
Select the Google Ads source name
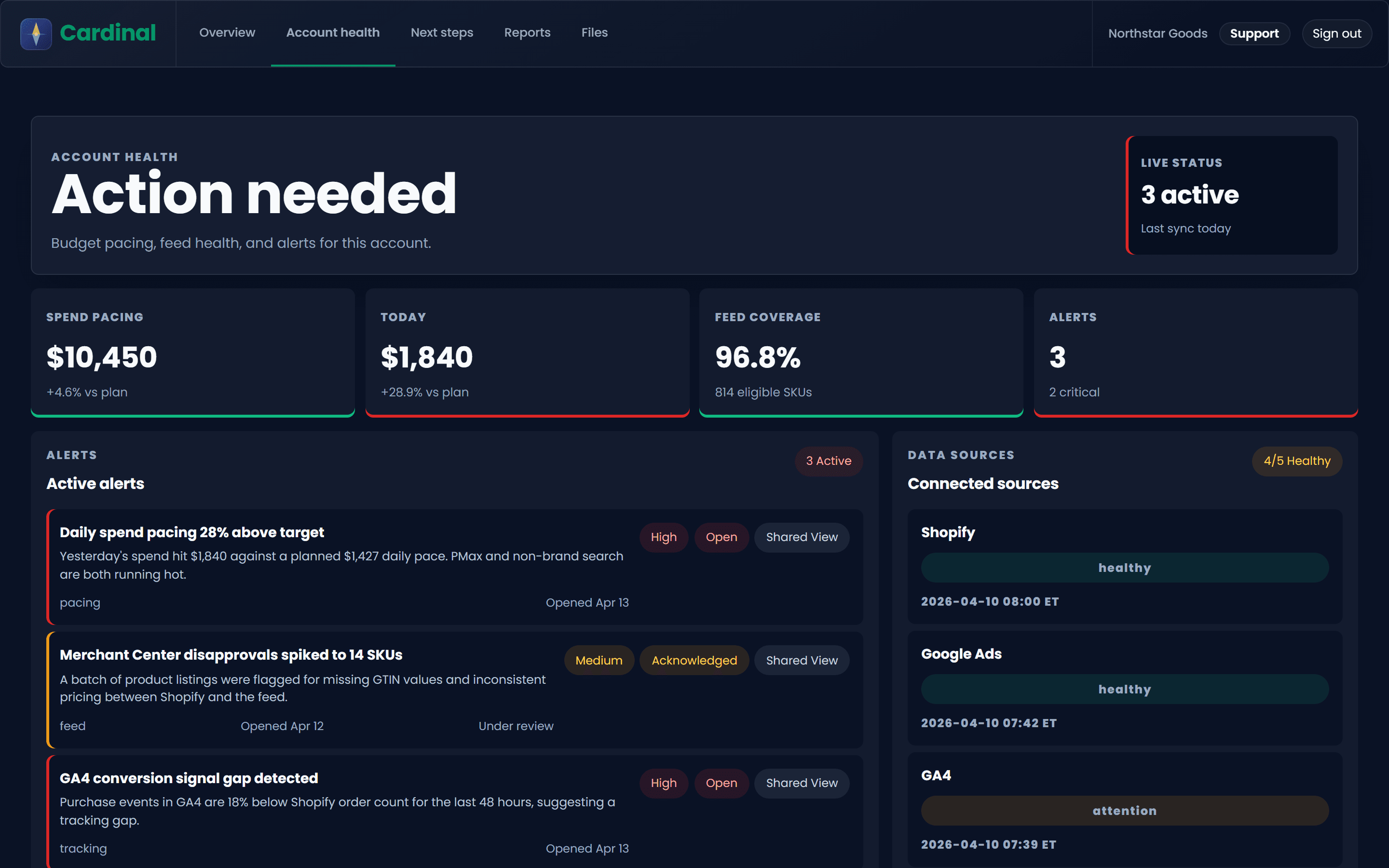click(961, 654)
